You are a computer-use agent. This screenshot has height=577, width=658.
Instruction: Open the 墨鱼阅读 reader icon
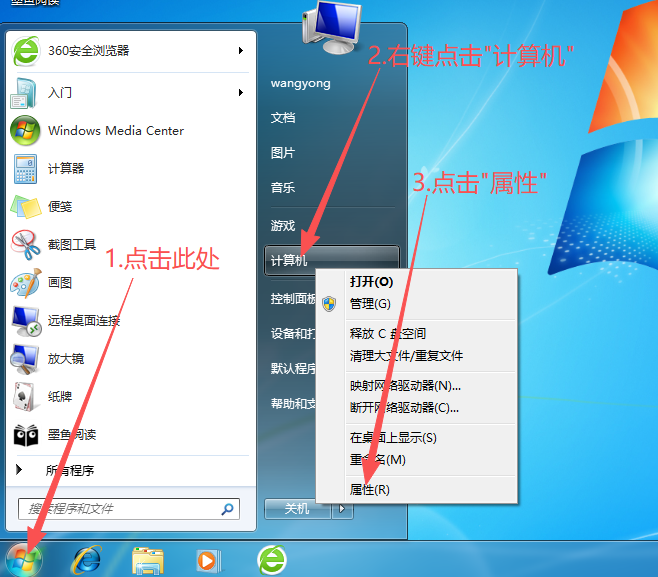click(26, 435)
